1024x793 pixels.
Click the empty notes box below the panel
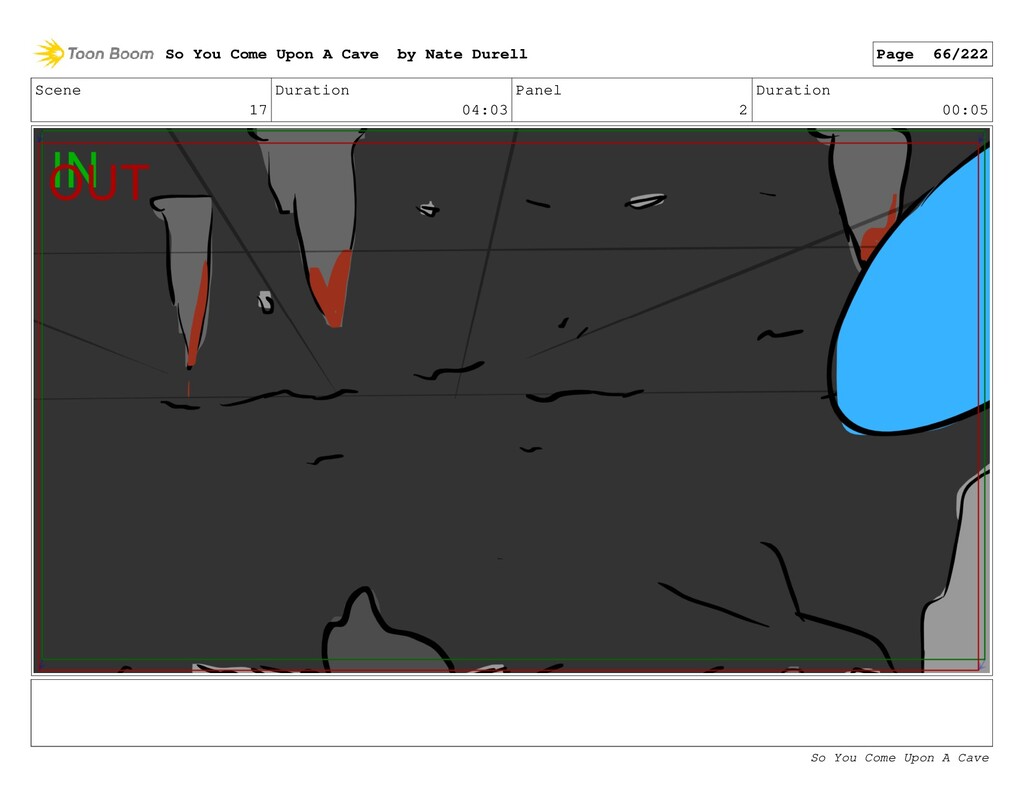pyautogui.click(x=511, y=713)
